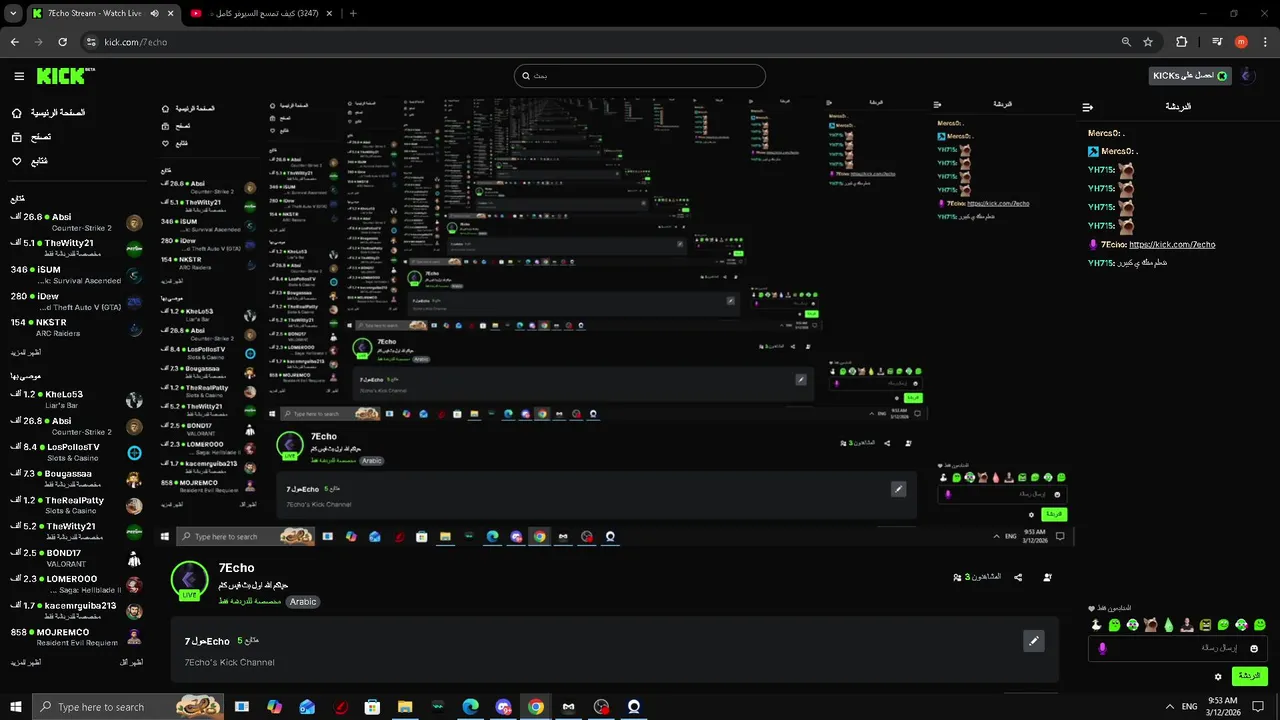Open kacemrguiba213 channel in sidebar

(x=76, y=611)
